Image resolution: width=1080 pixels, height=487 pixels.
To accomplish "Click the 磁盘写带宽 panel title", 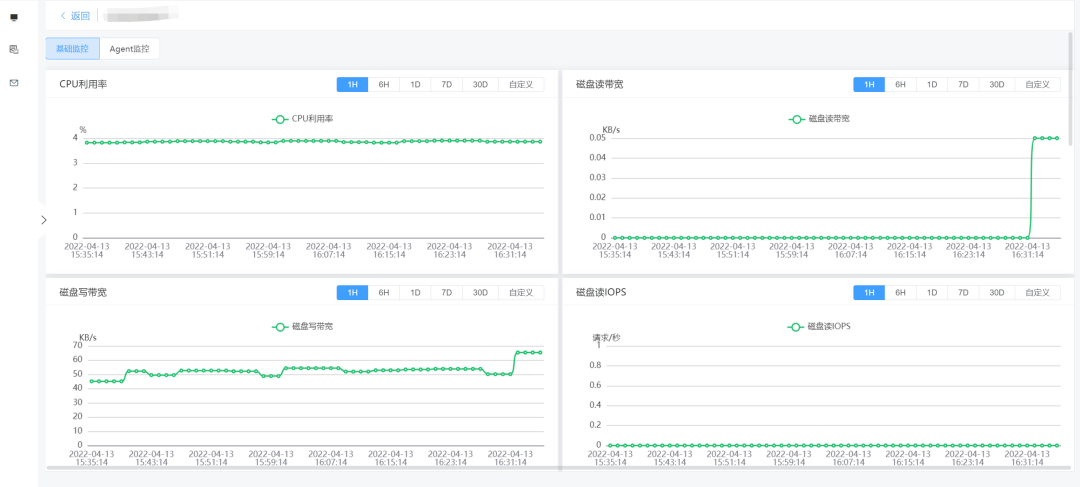I will point(83,292).
